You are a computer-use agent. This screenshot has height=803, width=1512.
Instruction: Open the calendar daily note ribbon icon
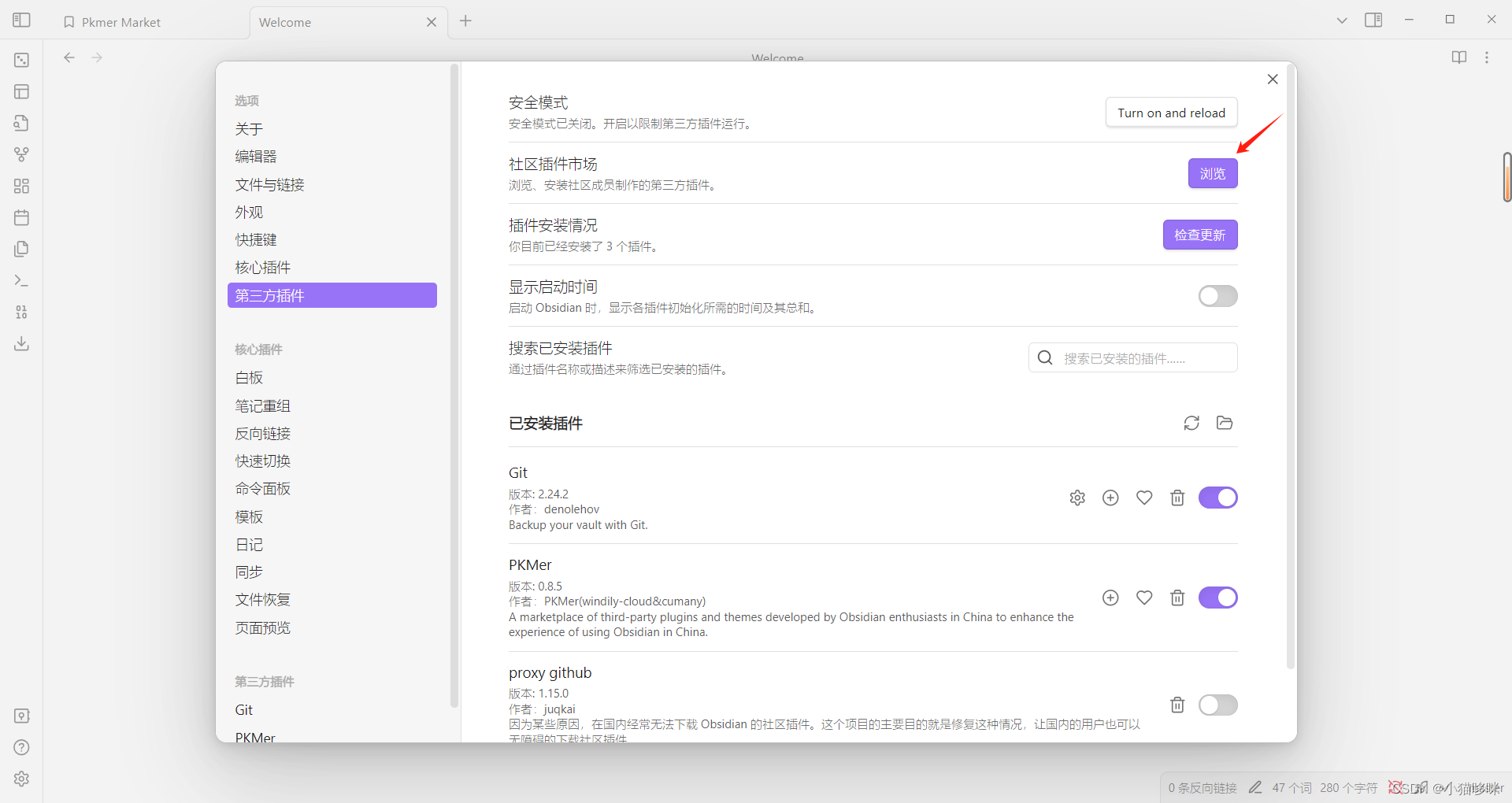(21, 217)
